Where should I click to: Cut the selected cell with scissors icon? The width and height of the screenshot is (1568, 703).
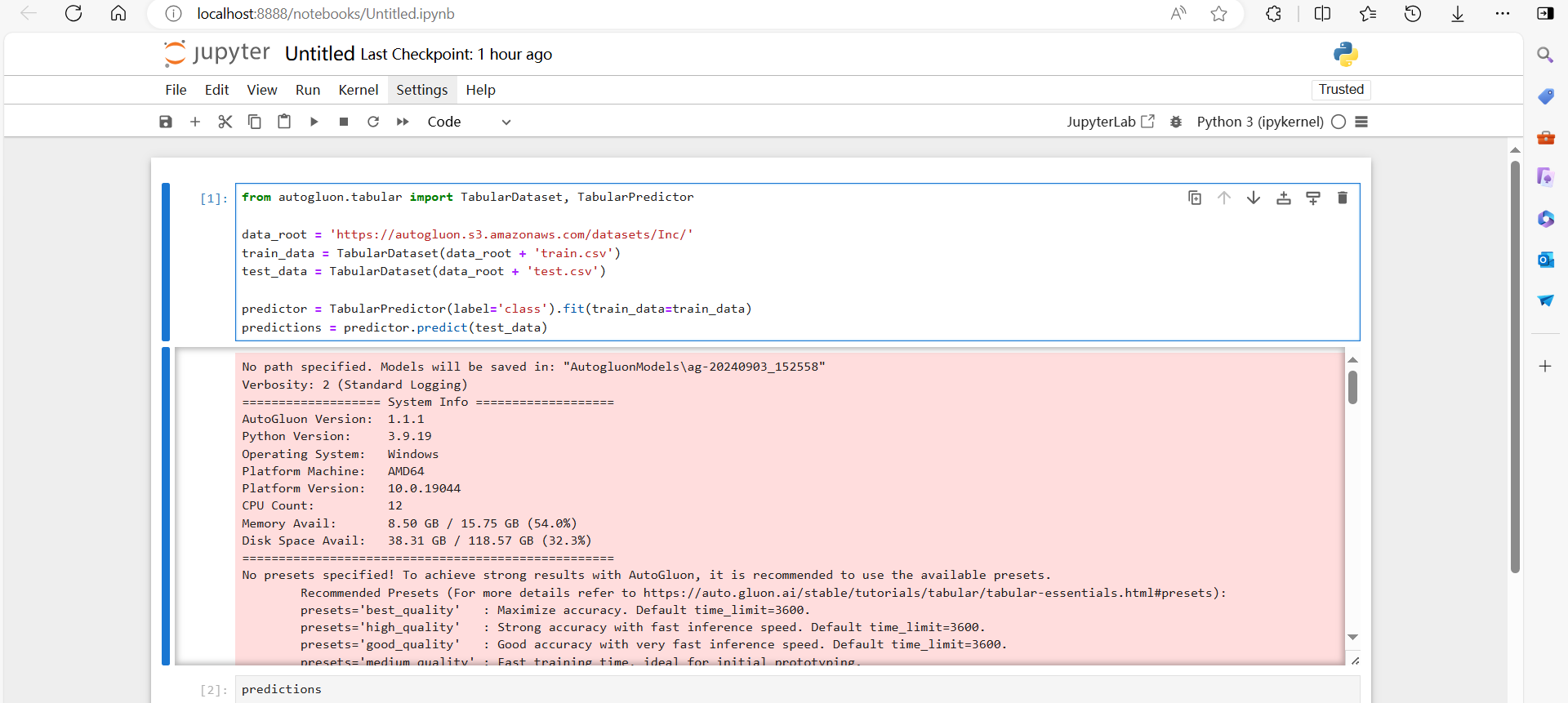pyautogui.click(x=225, y=122)
